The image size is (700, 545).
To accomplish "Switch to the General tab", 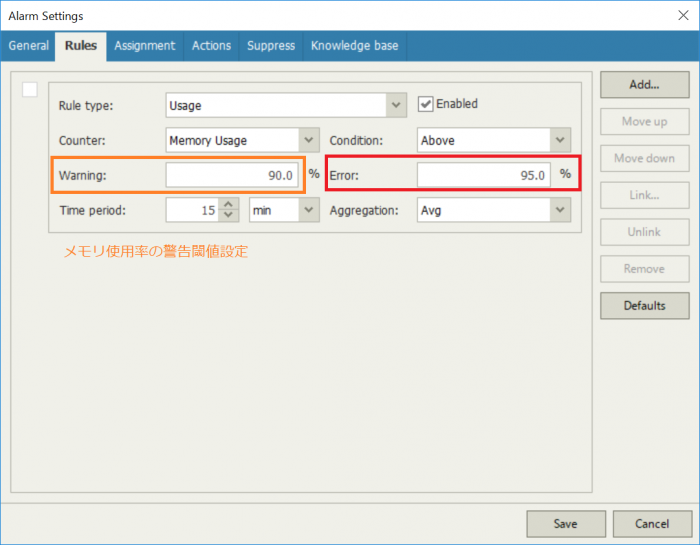I will click(x=29, y=46).
